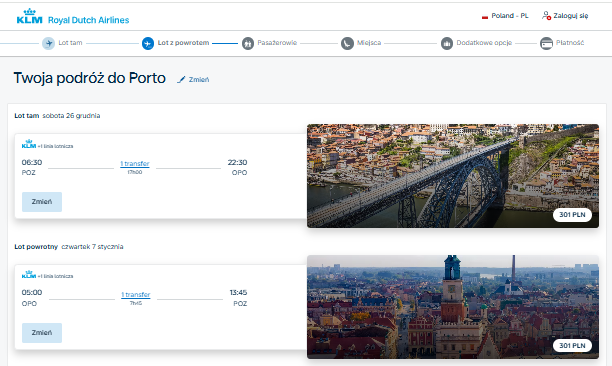Click the KLM crown logo
This screenshot has width=612, height=366.
coord(29,16)
